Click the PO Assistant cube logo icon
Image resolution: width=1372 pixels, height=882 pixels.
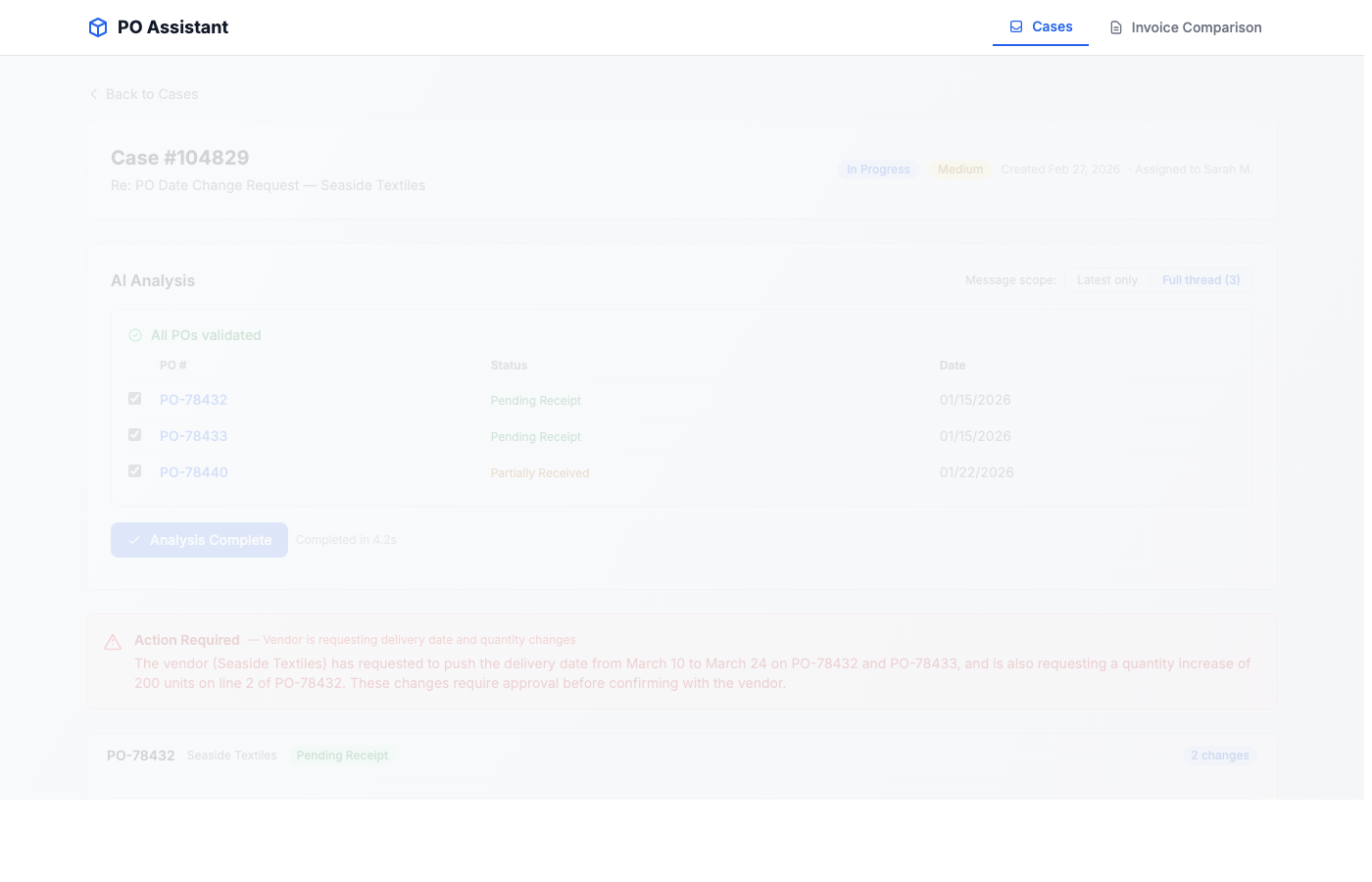pyautogui.click(x=98, y=27)
